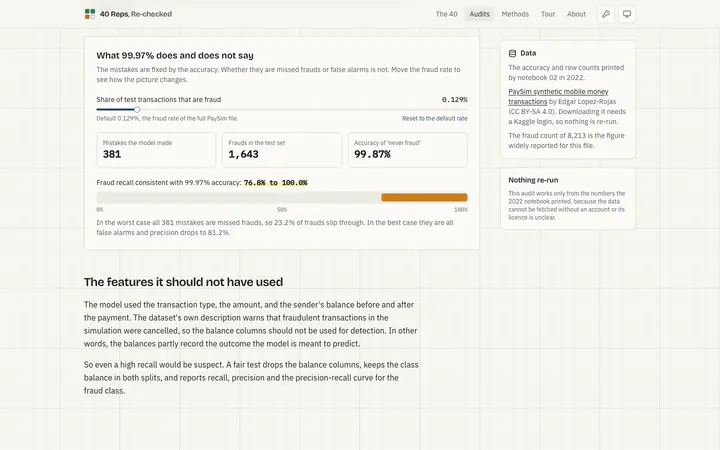Click the 50% axis label under bar
This screenshot has height=450, width=720.
pyautogui.click(x=282, y=210)
